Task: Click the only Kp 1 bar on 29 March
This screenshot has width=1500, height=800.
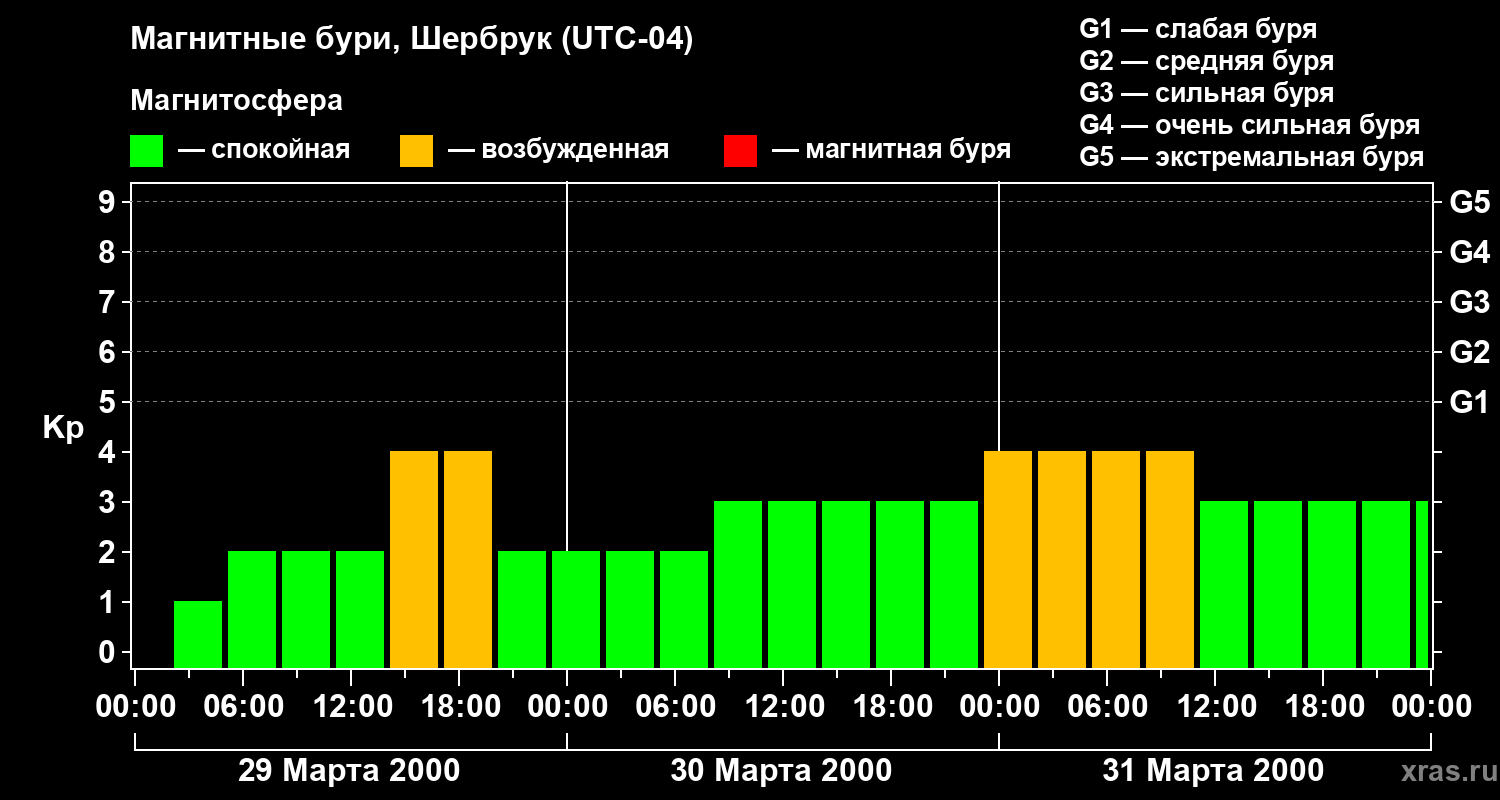Action: 198,634
